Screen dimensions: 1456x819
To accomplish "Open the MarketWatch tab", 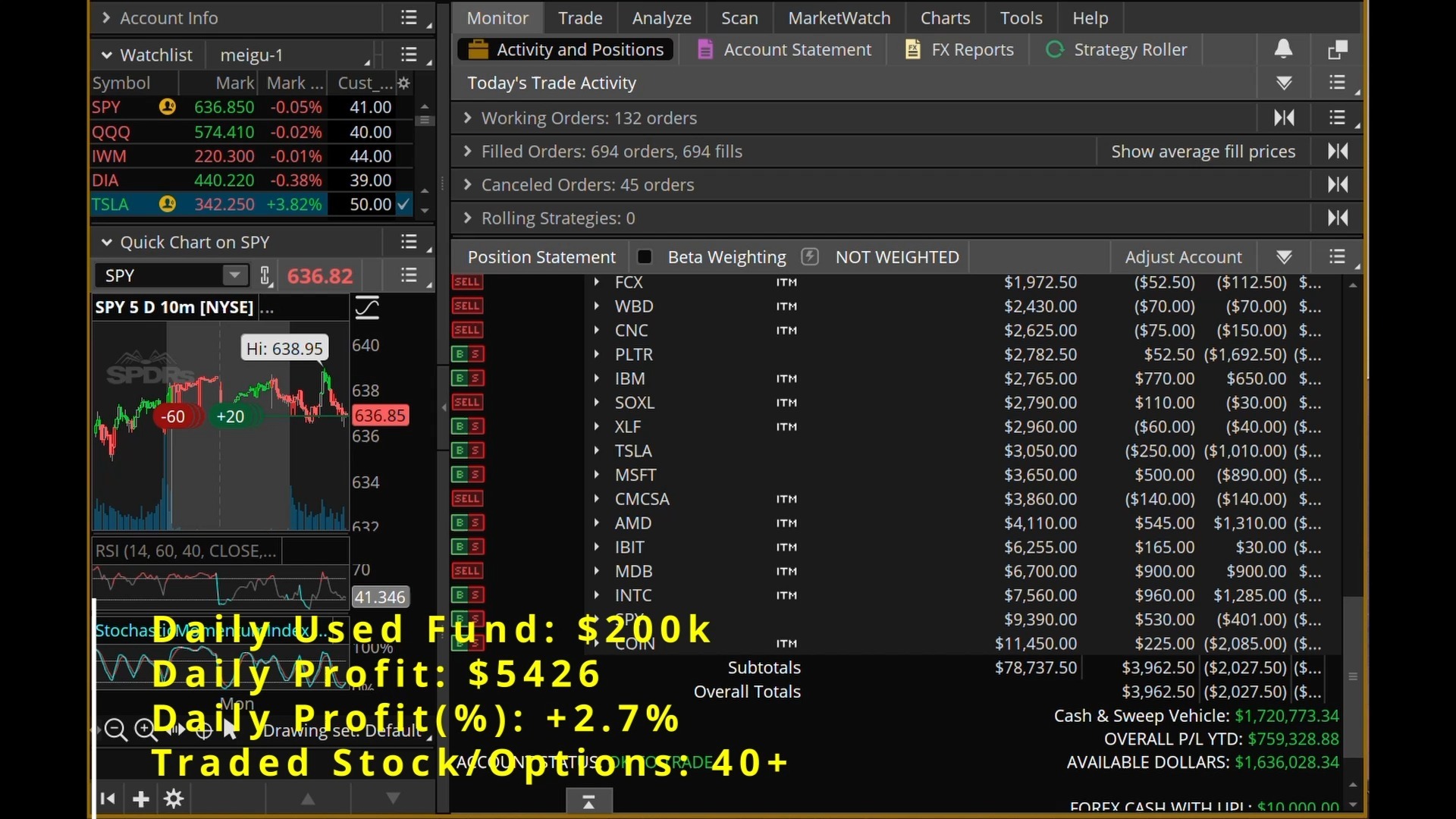I will [839, 17].
